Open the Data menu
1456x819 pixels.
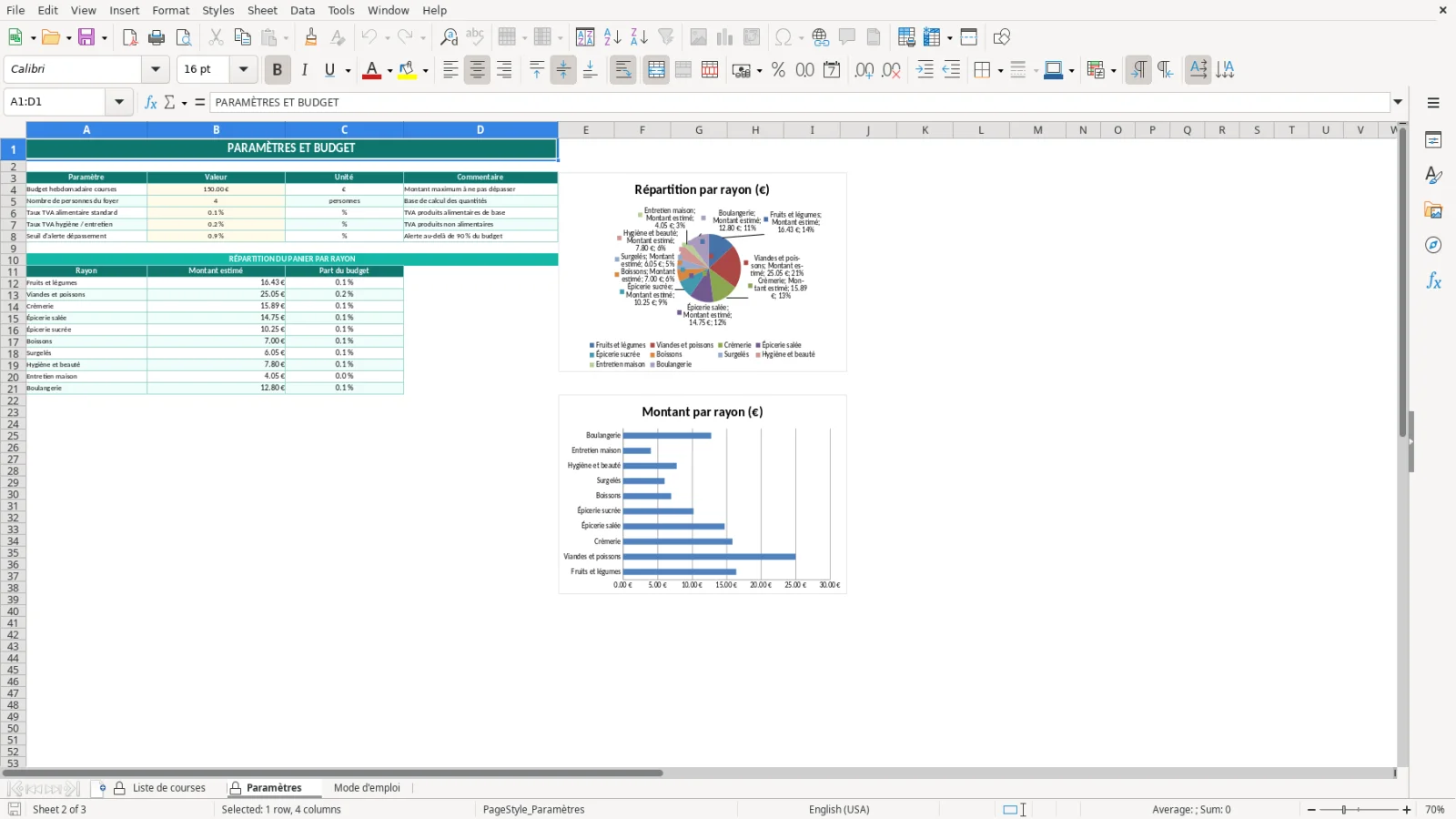point(302,10)
